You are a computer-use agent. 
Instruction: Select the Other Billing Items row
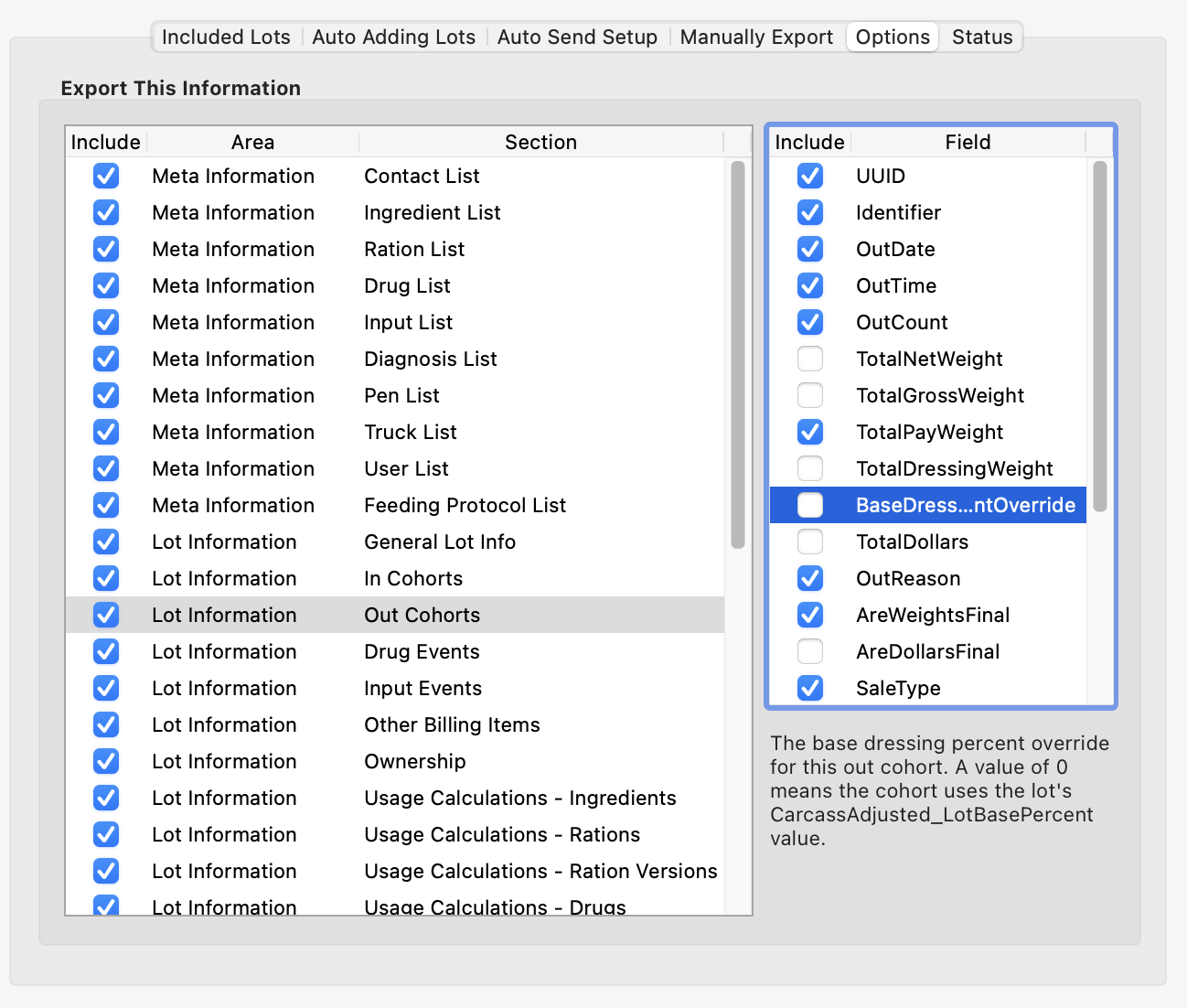(395, 724)
